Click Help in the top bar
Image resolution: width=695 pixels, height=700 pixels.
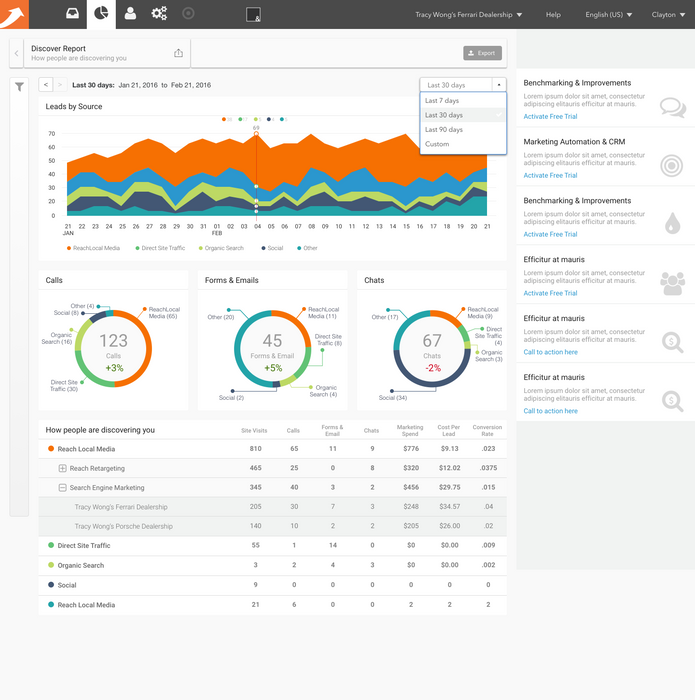(553, 15)
